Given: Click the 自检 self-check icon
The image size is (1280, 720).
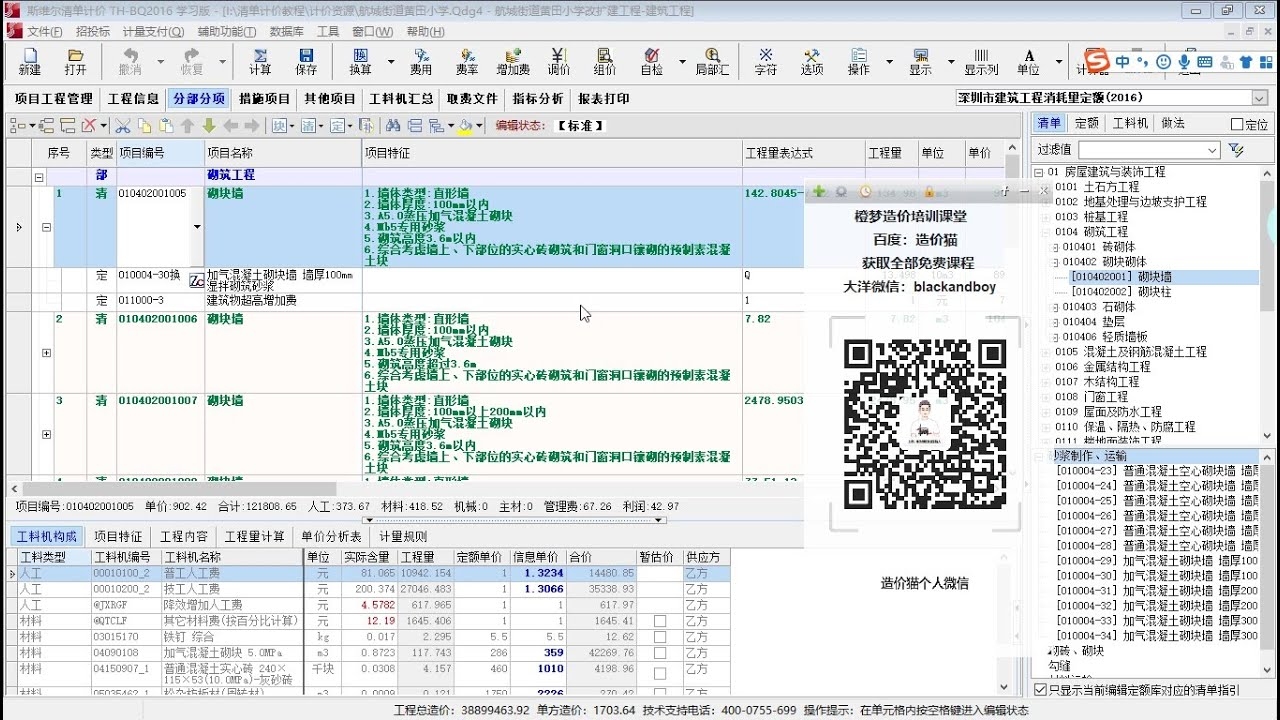Looking at the screenshot, I should [651, 62].
